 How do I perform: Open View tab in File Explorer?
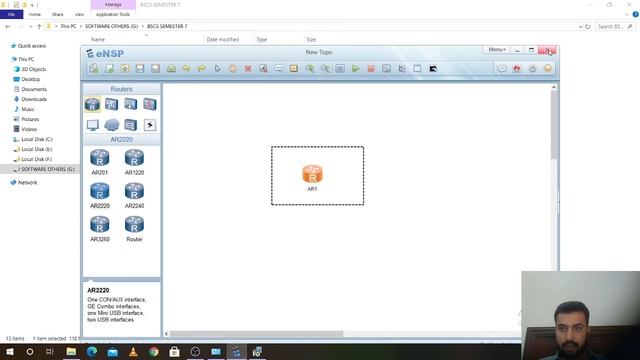click(79, 14)
